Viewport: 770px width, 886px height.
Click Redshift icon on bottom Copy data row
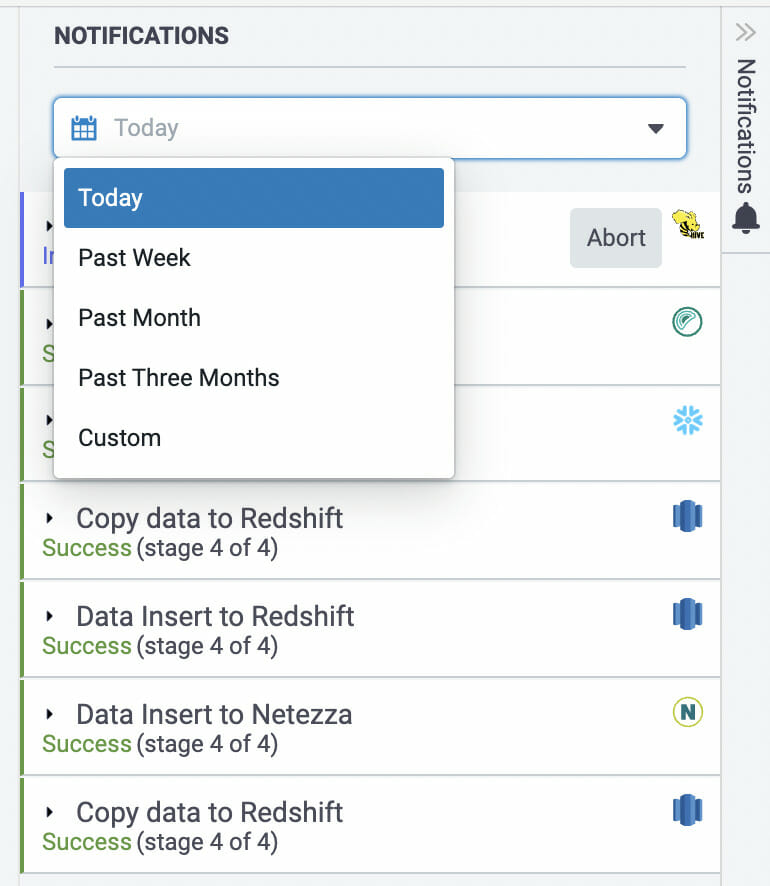688,810
